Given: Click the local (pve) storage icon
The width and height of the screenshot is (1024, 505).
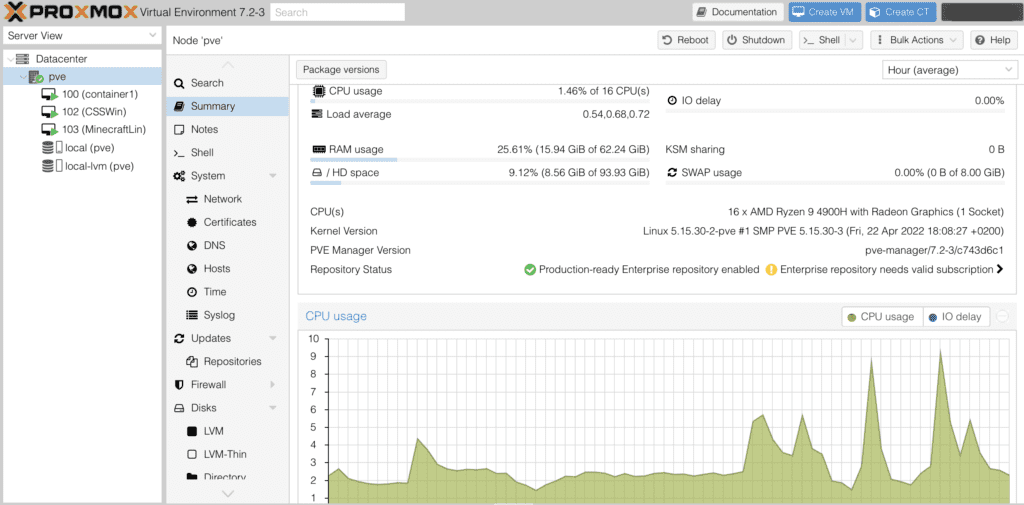Looking at the screenshot, I should point(52,148).
